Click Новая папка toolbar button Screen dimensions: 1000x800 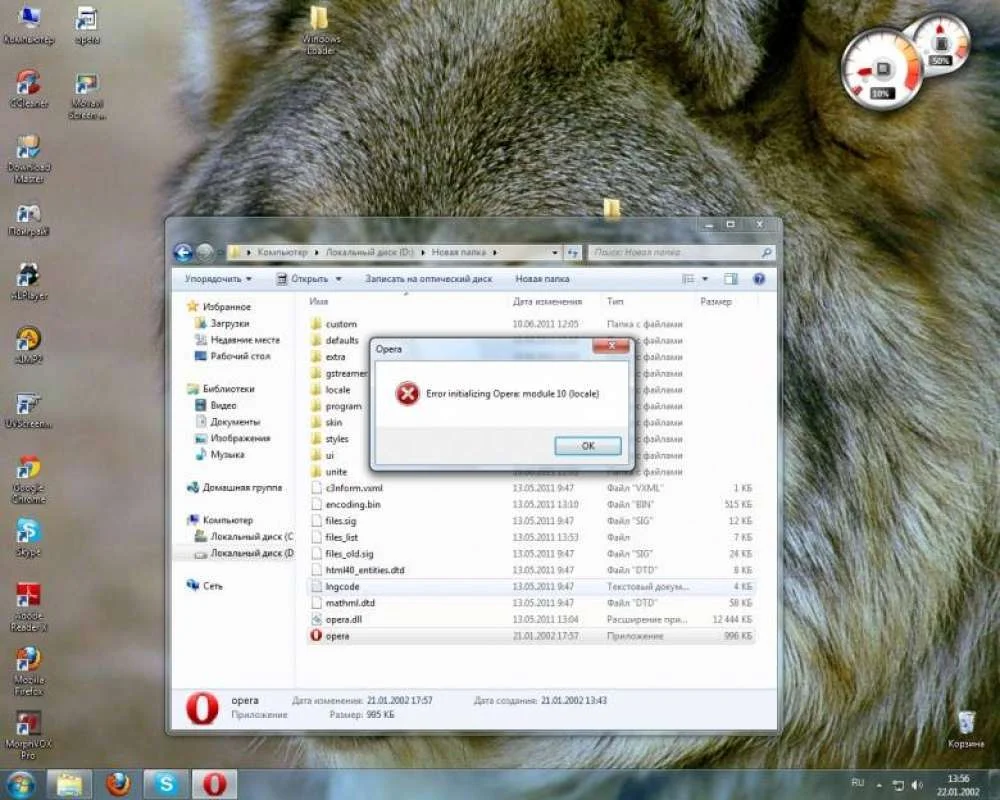point(542,279)
